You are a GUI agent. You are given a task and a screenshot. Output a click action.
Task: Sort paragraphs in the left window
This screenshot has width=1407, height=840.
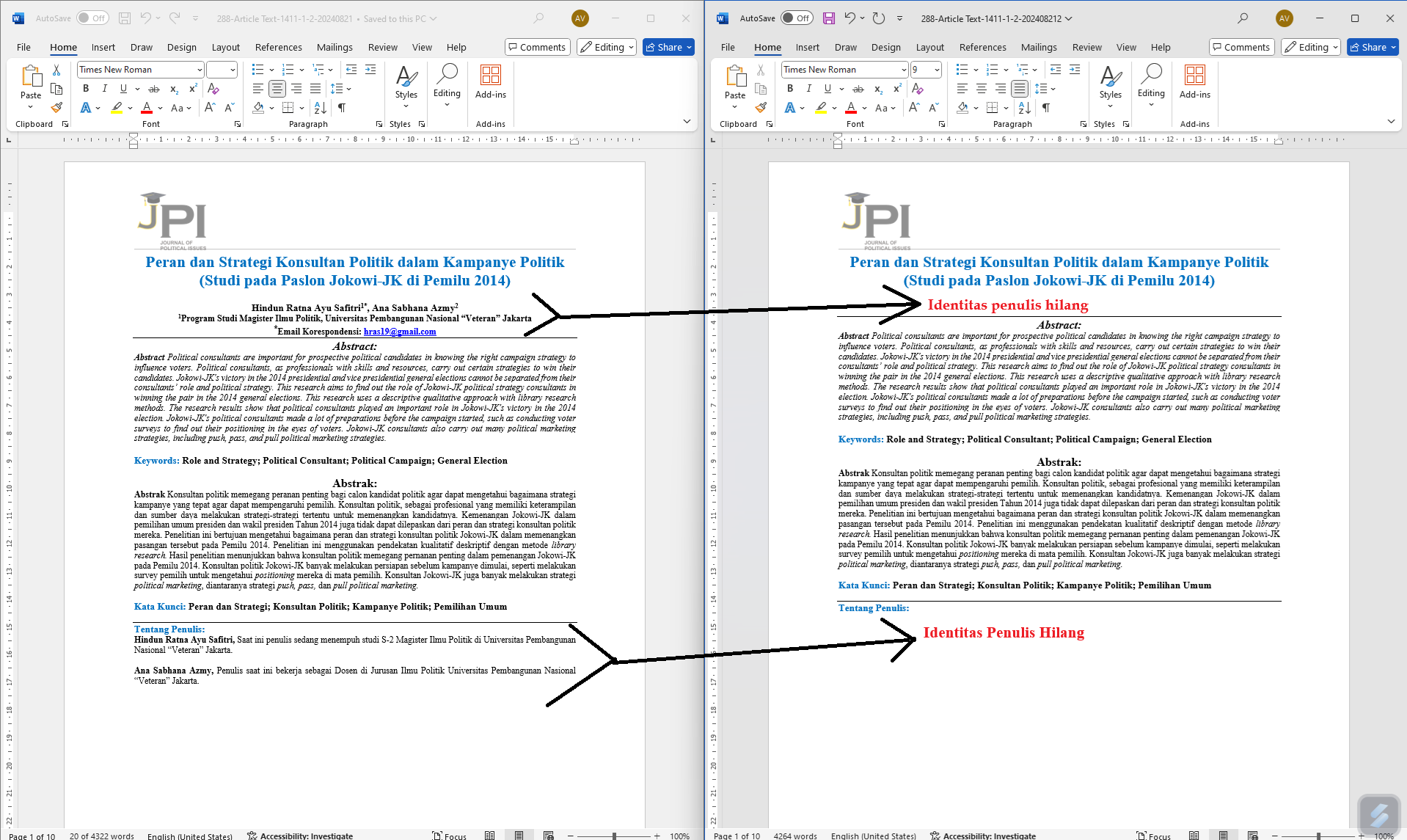pyautogui.click(x=321, y=108)
